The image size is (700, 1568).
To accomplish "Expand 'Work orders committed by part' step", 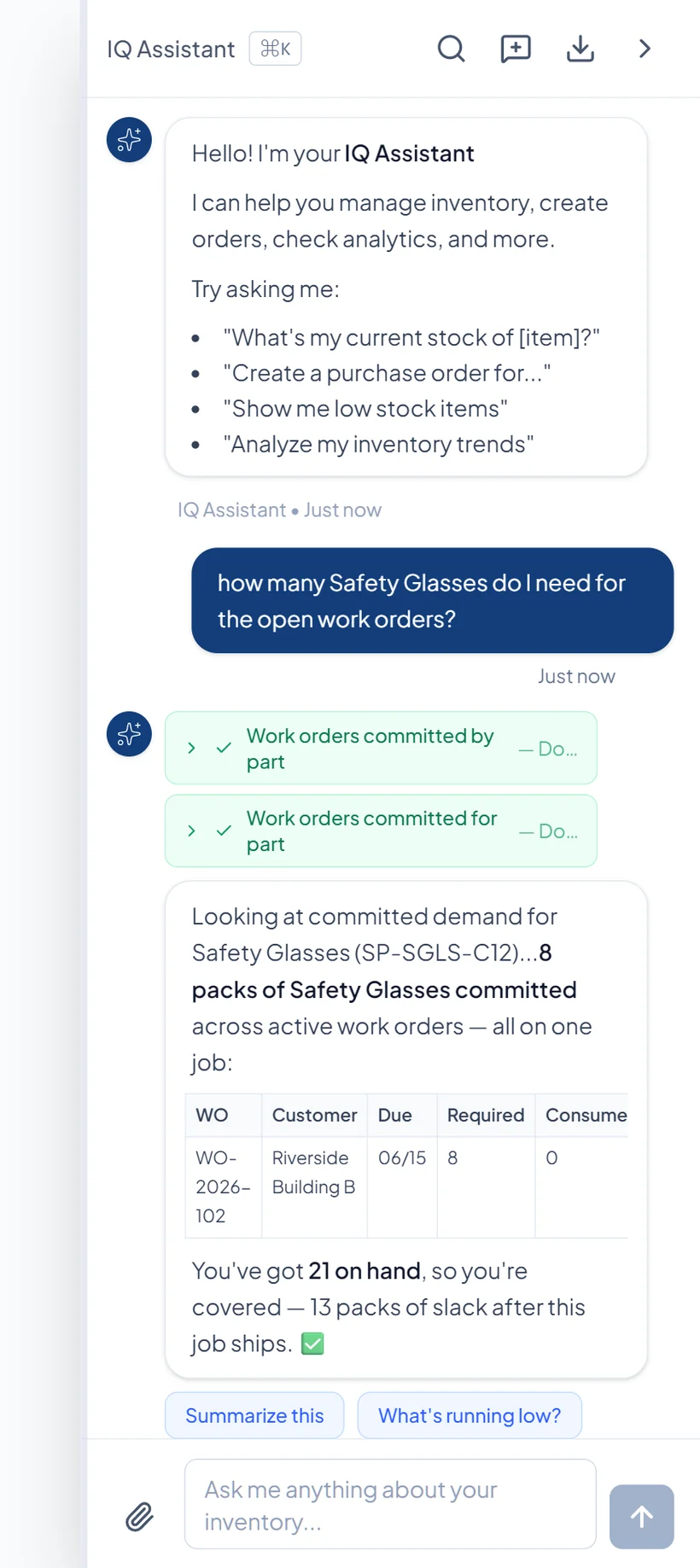I will pyautogui.click(x=191, y=748).
